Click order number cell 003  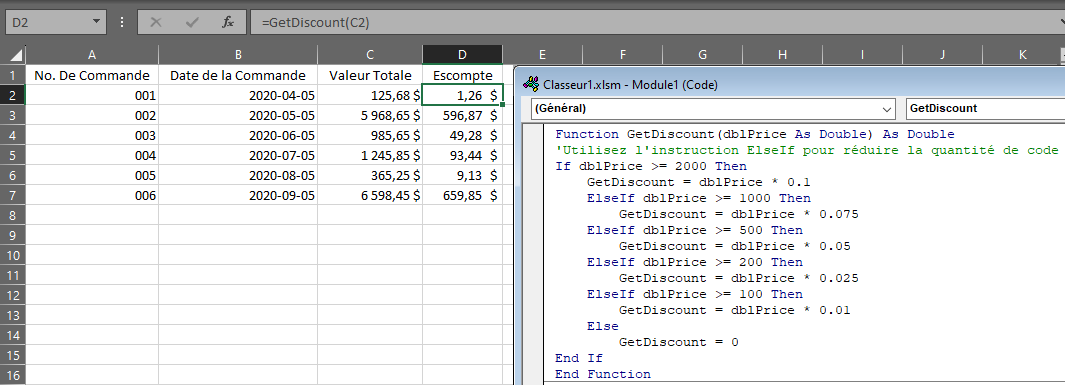point(92,136)
